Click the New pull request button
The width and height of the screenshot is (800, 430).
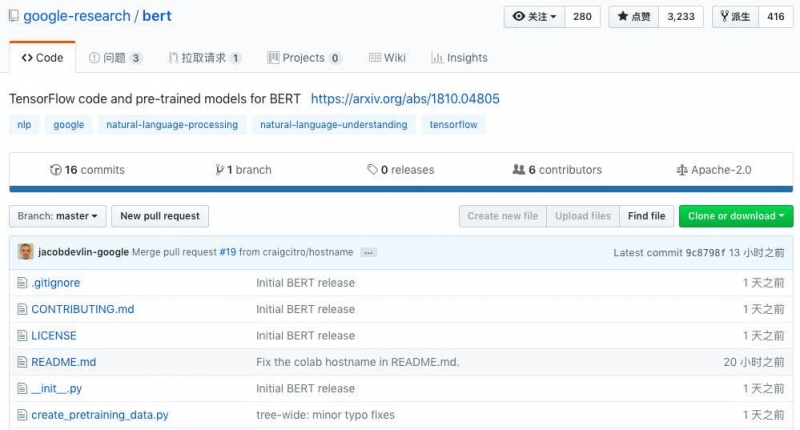[x=160, y=216]
